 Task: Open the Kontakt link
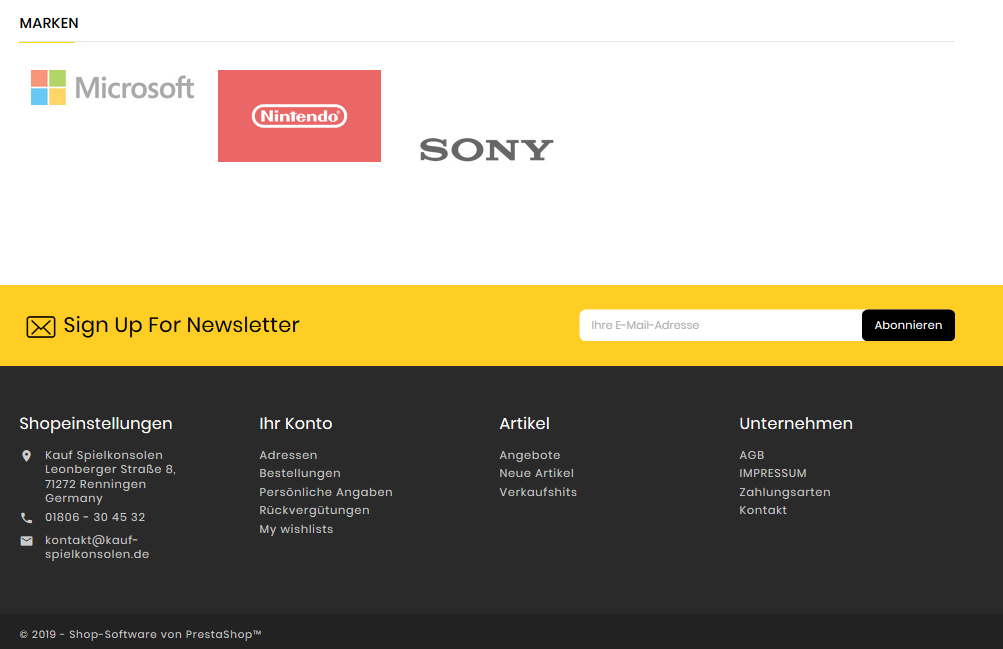[763, 510]
